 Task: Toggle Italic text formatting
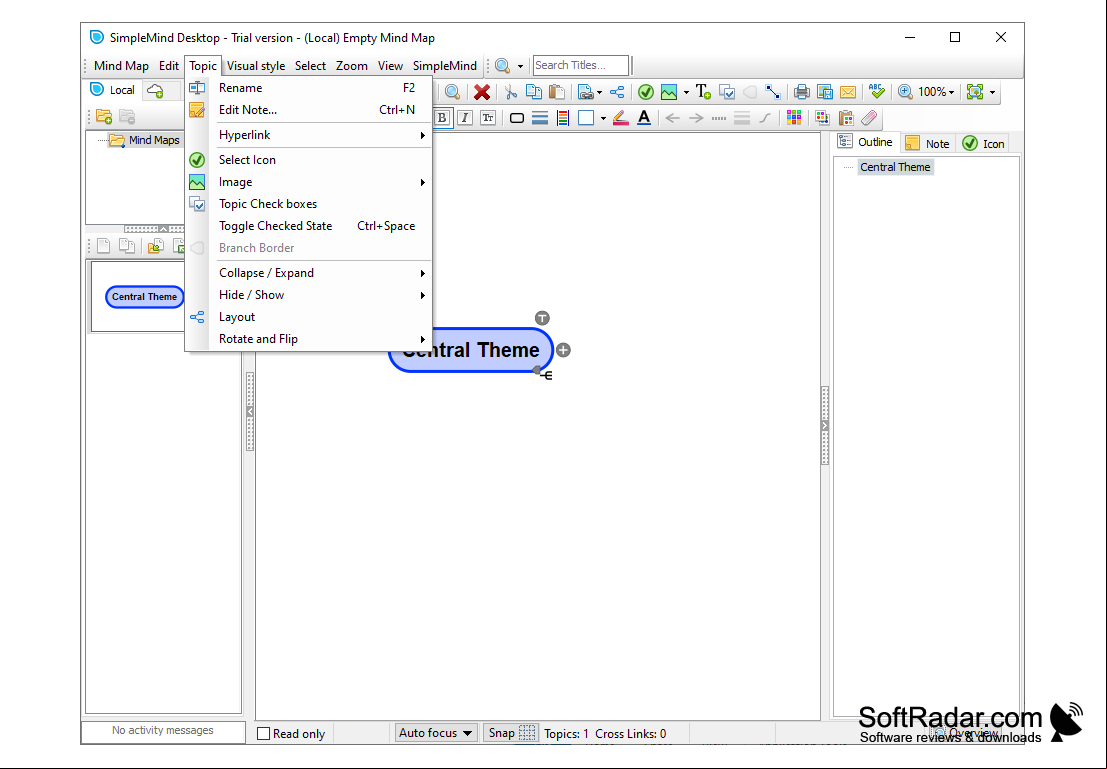point(465,118)
